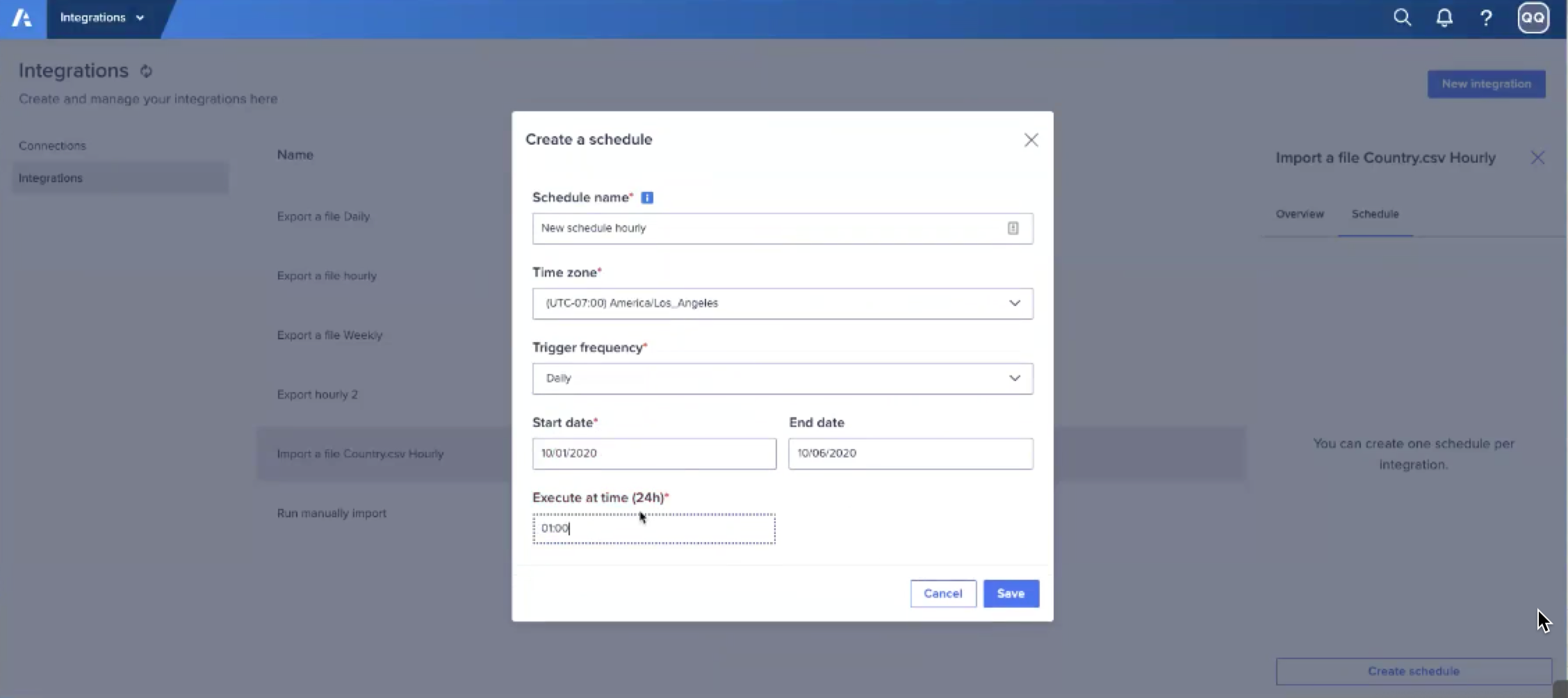Viewport: 1568px width, 698px height.
Task: Click the End date field
Action: (x=910, y=454)
